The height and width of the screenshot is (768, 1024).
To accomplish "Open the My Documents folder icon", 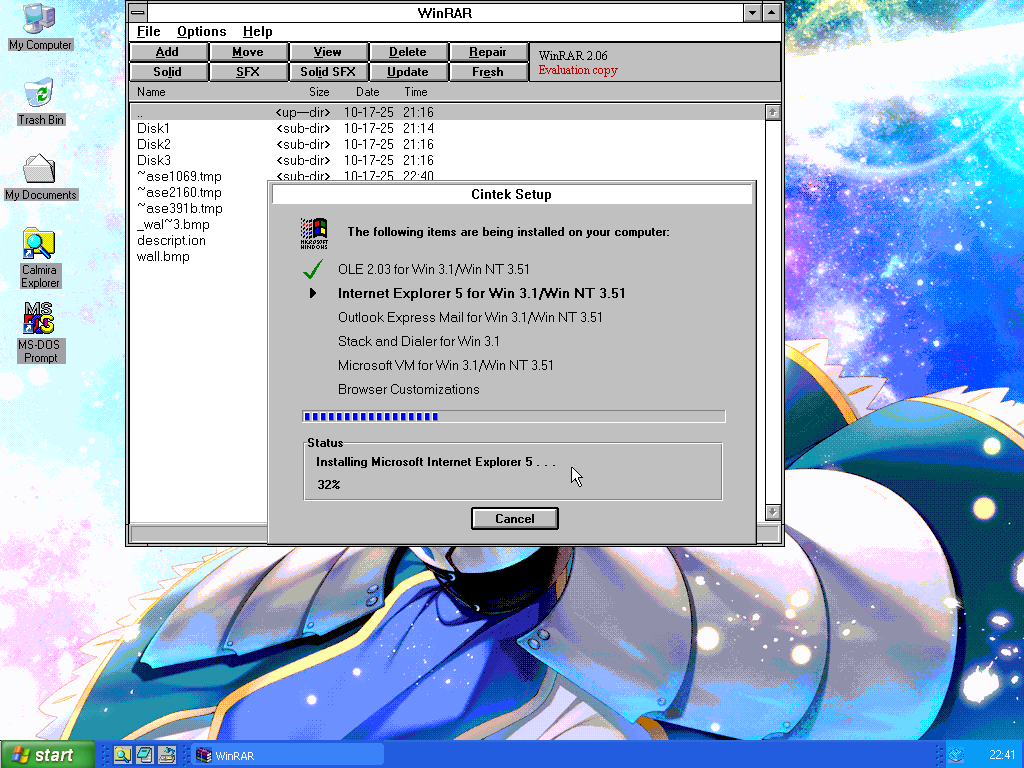I will tap(40, 170).
